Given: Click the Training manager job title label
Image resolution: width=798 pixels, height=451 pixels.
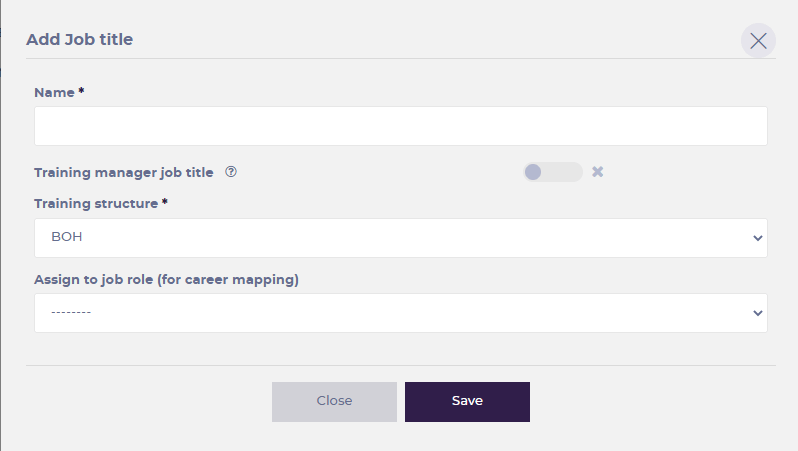Looking at the screenshot, I should [x=124, y=173].
